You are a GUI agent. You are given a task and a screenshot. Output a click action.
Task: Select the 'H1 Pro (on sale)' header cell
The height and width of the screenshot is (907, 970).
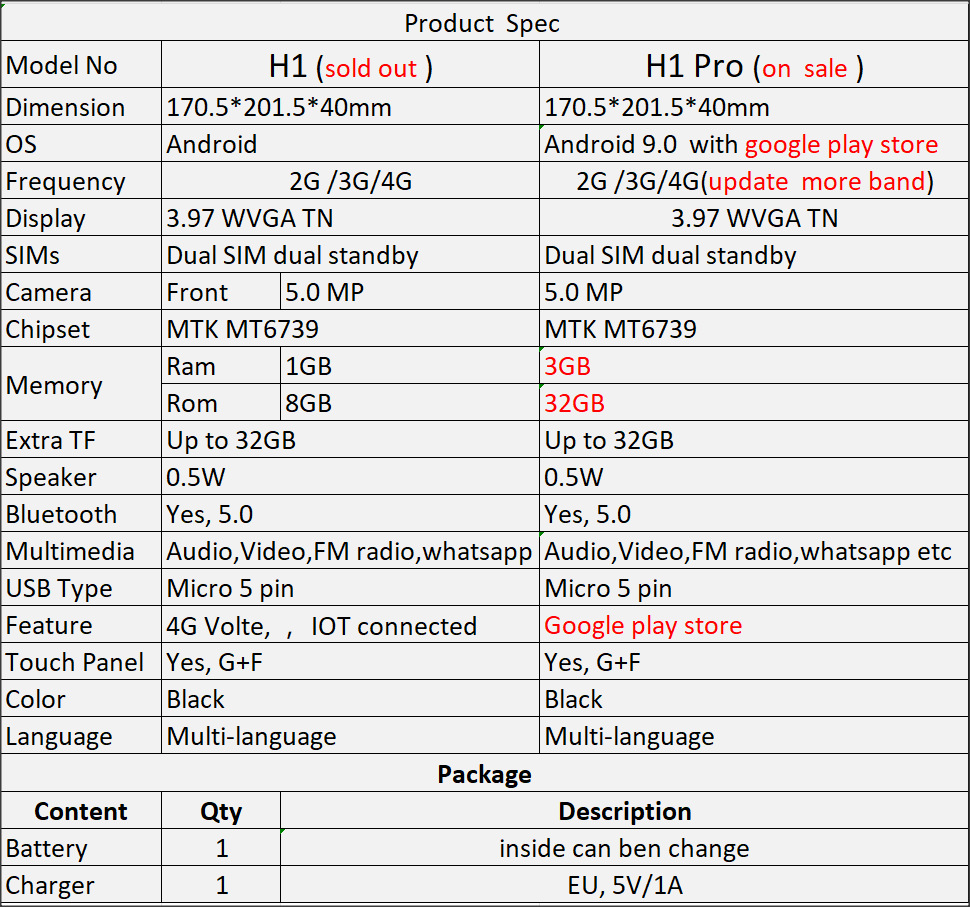[x=754, y=64]
